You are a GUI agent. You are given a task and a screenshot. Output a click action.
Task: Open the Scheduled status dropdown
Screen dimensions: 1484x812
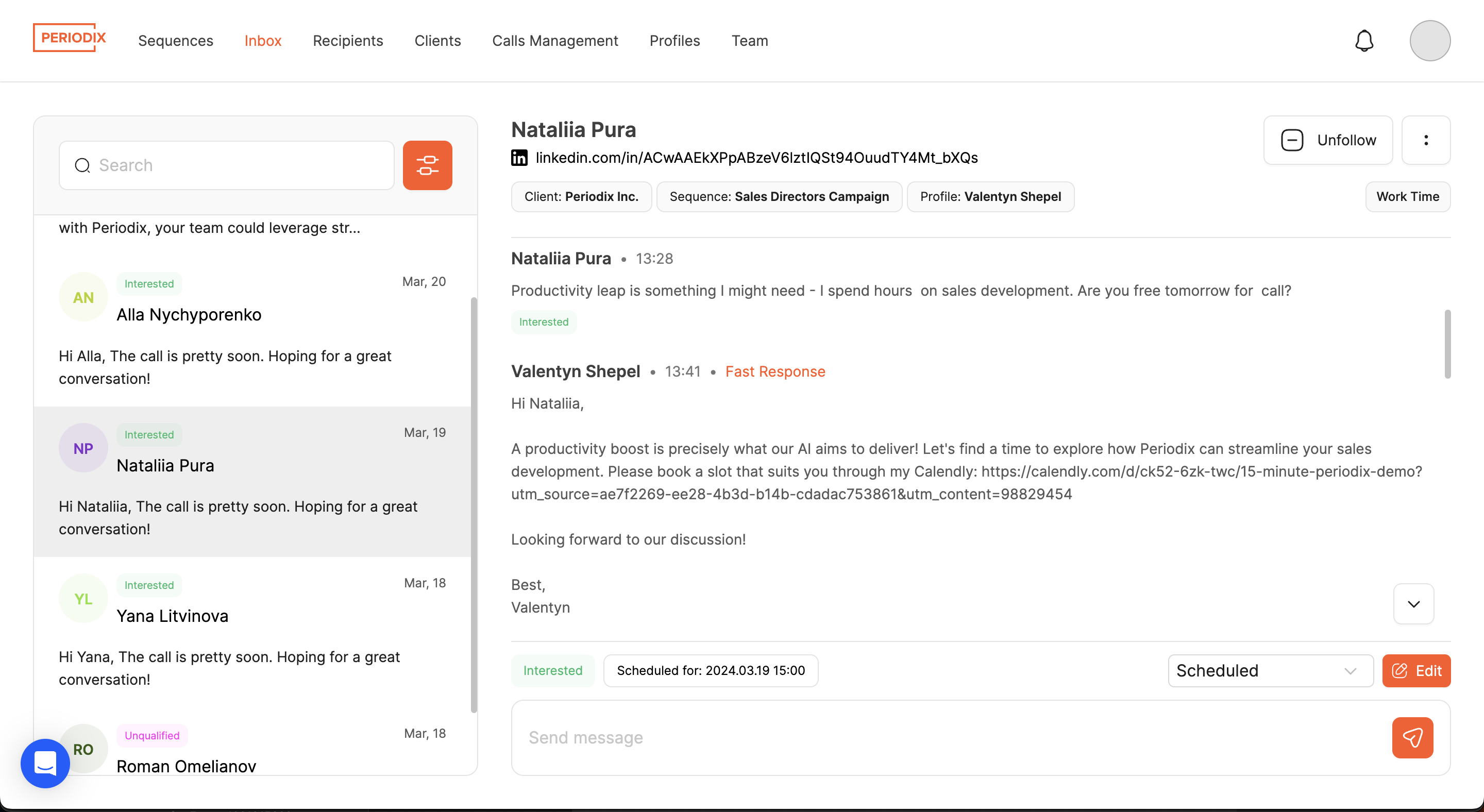click(1270, 670)
